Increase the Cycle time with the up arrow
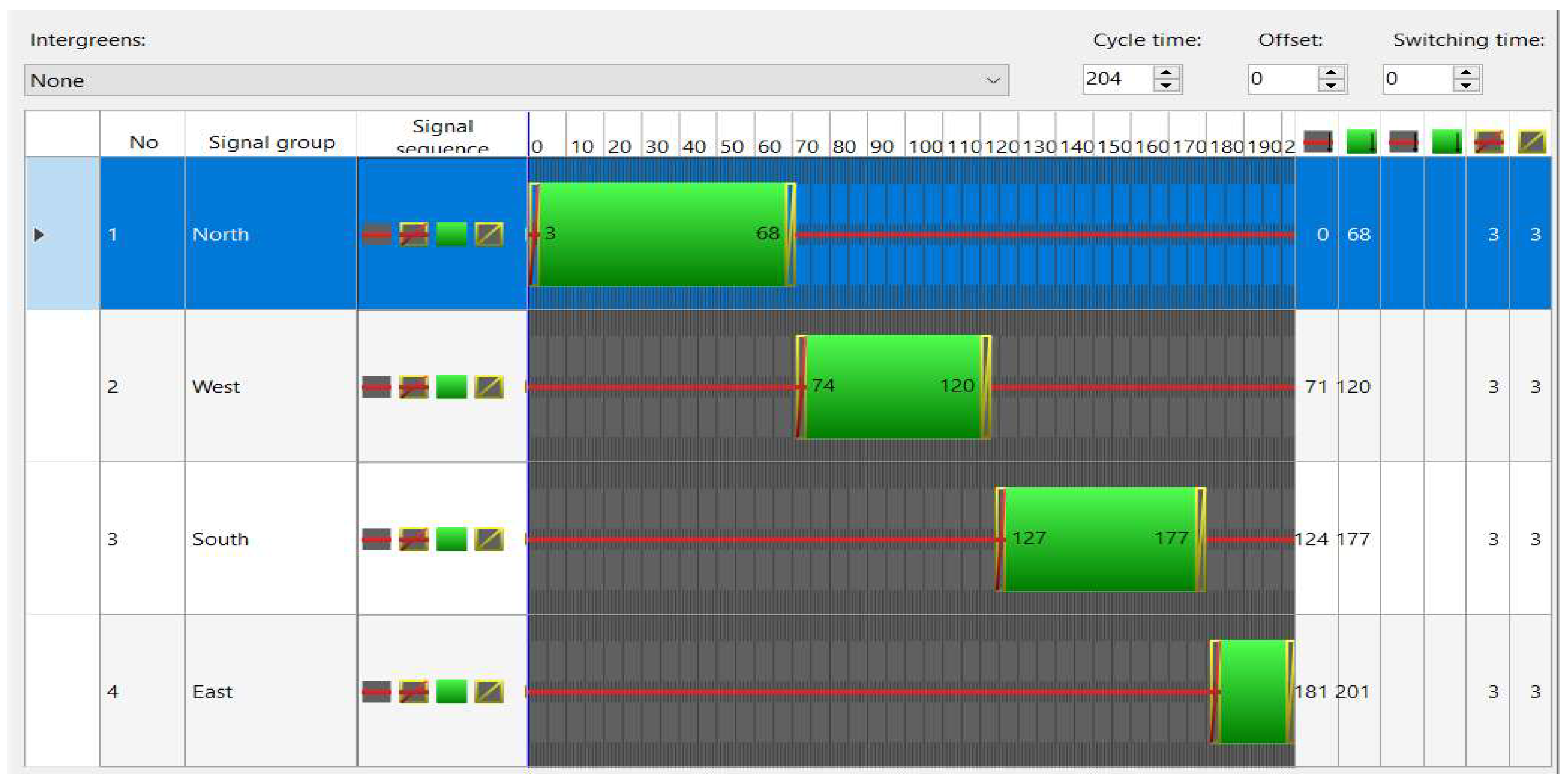 [1166, 72]
